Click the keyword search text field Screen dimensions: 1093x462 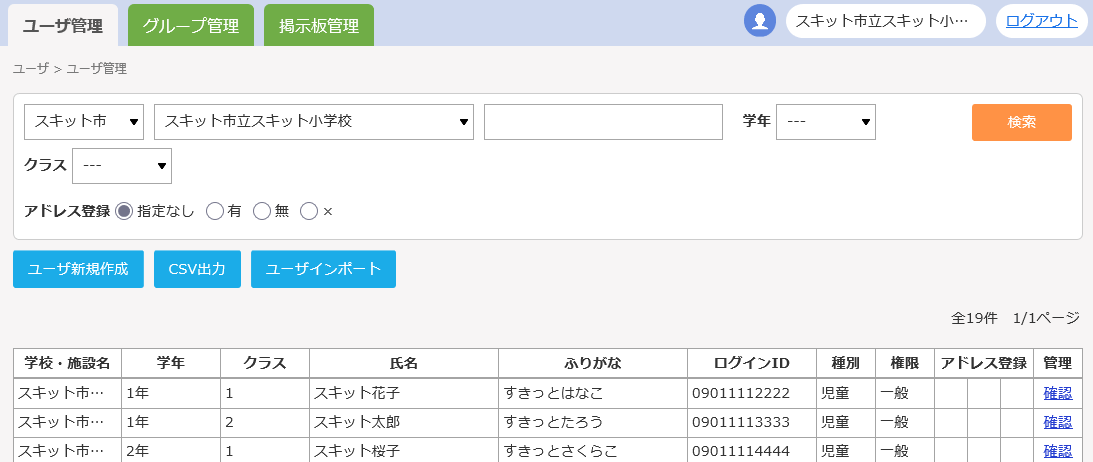[x=603, y=122]
